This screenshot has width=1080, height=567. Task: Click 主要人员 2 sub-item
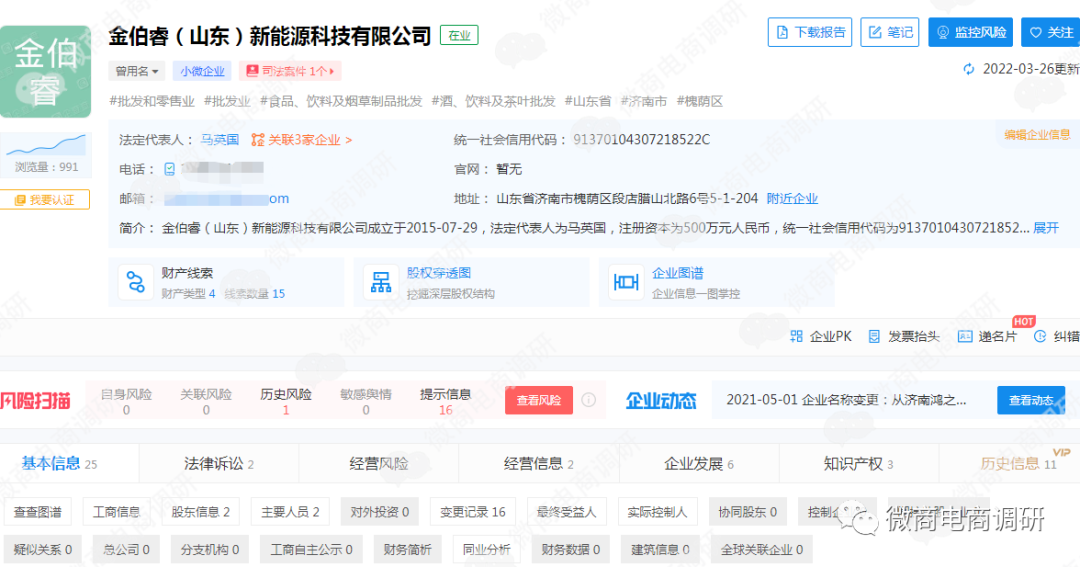[290, 512]
